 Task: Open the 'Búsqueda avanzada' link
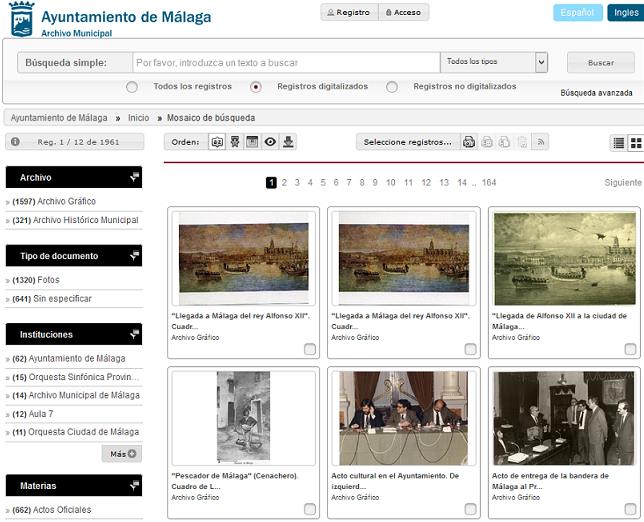coord(597,93)
